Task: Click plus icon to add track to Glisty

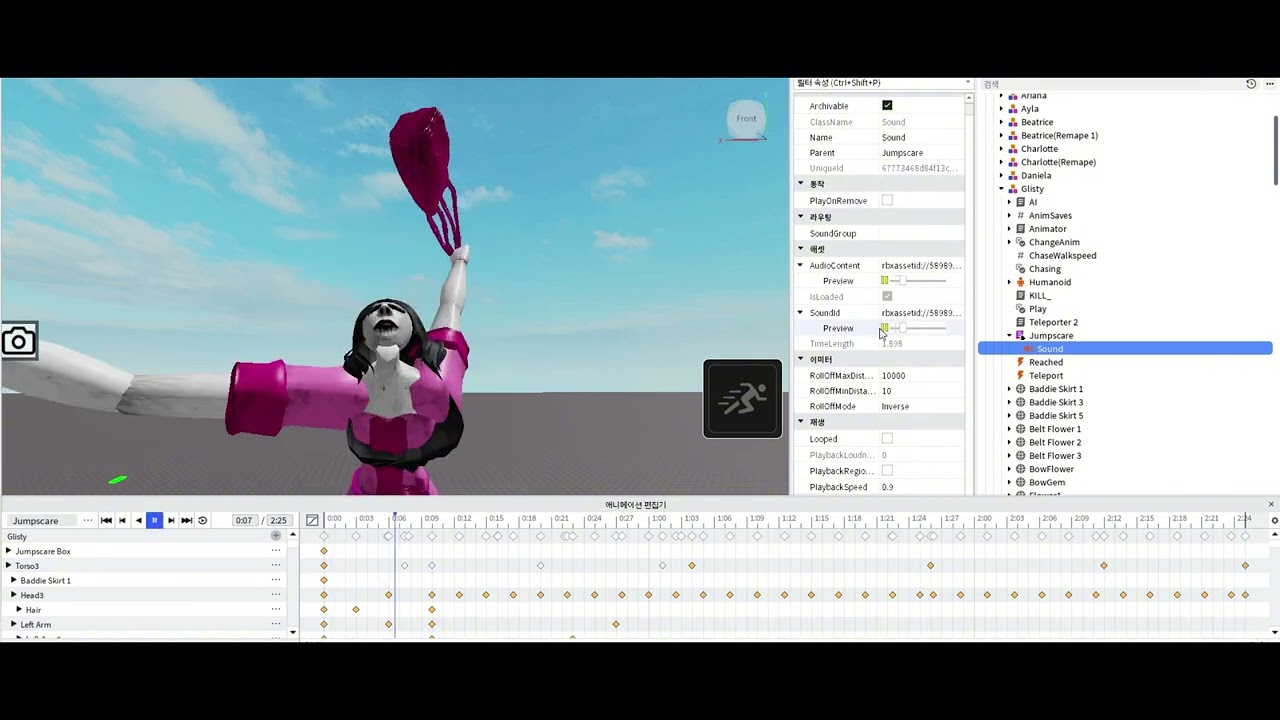Action: [x=276, y=536]
